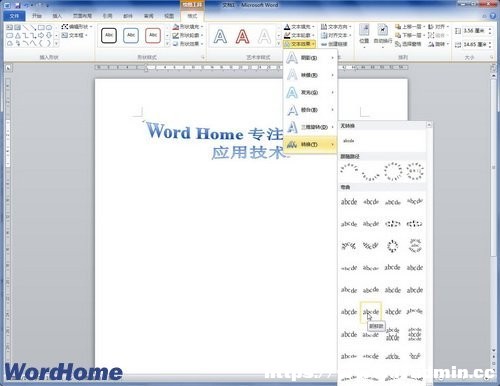Select the highlighted 转换 (Transform) menu item
Screen dimensions: 500x386
click(x=310, y=144)
